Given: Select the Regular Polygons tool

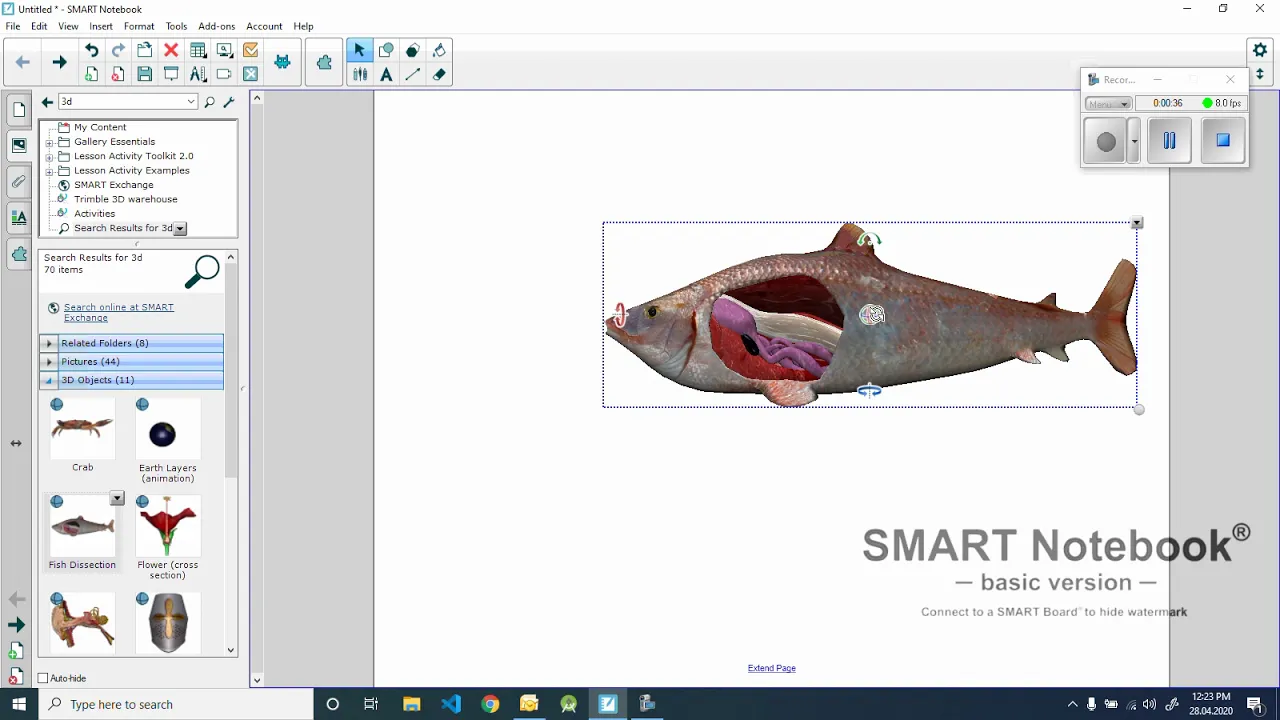Looking at the screenshot, I should point(412,50).
